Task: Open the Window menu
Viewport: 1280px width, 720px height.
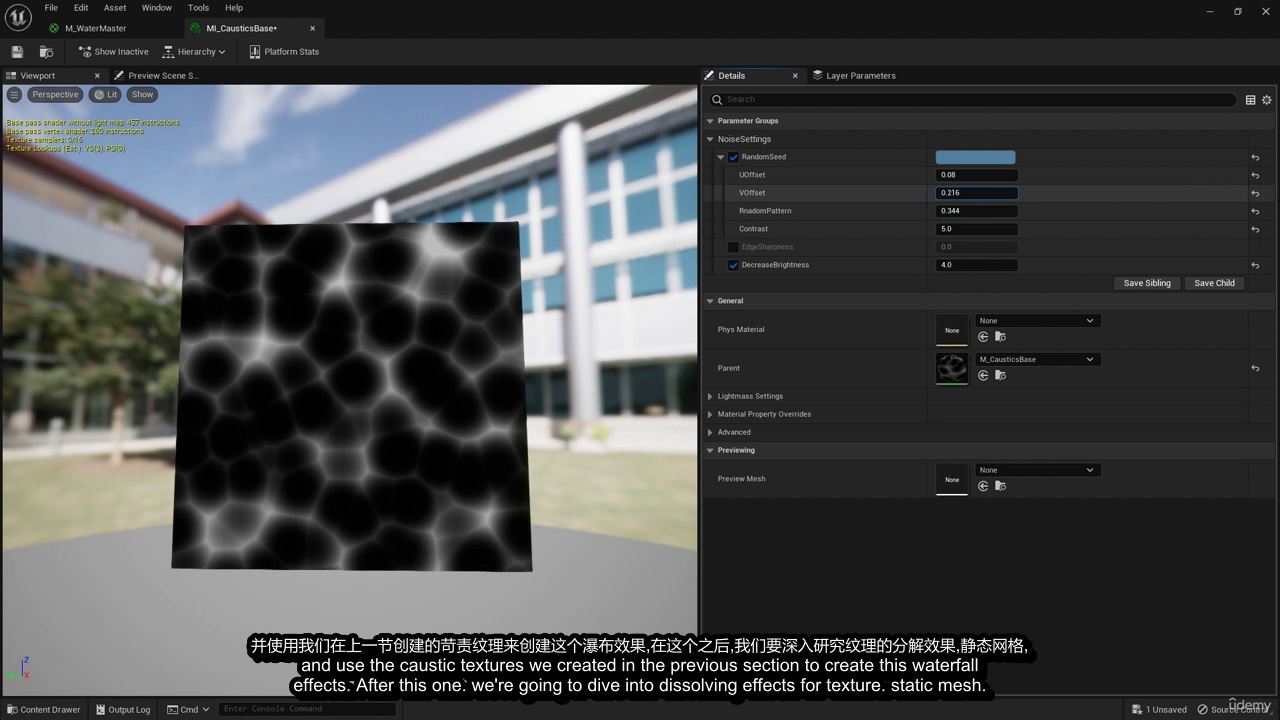Action: click(156, 8)
